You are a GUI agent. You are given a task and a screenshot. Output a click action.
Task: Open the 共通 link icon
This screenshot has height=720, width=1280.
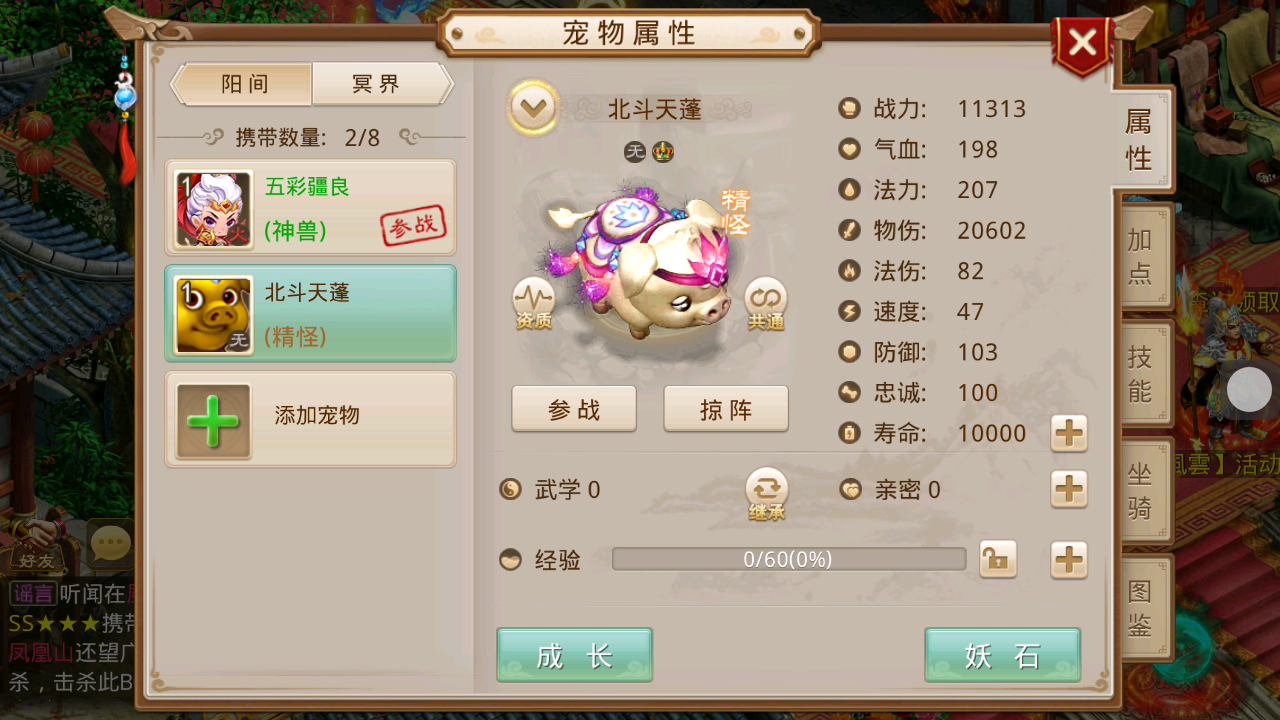pos(766,303)
